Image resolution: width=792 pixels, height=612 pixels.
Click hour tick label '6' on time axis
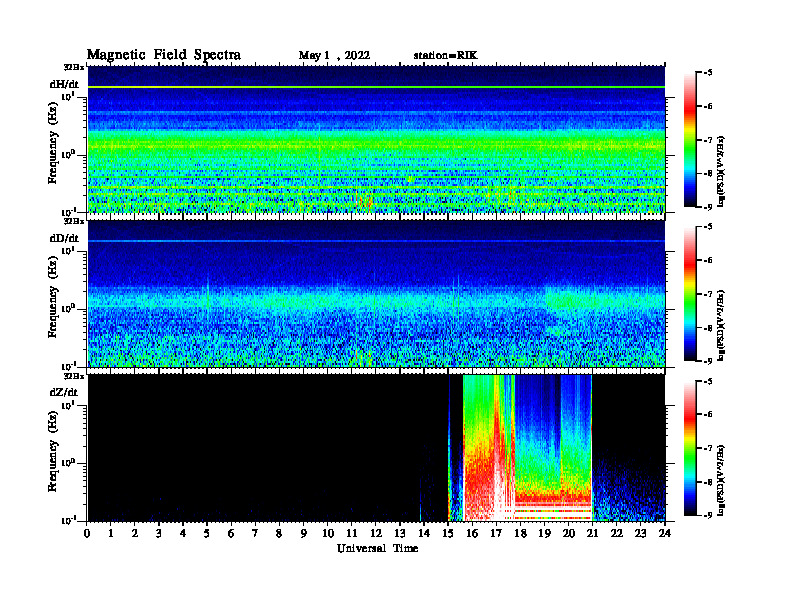click(x=231, y=534)
